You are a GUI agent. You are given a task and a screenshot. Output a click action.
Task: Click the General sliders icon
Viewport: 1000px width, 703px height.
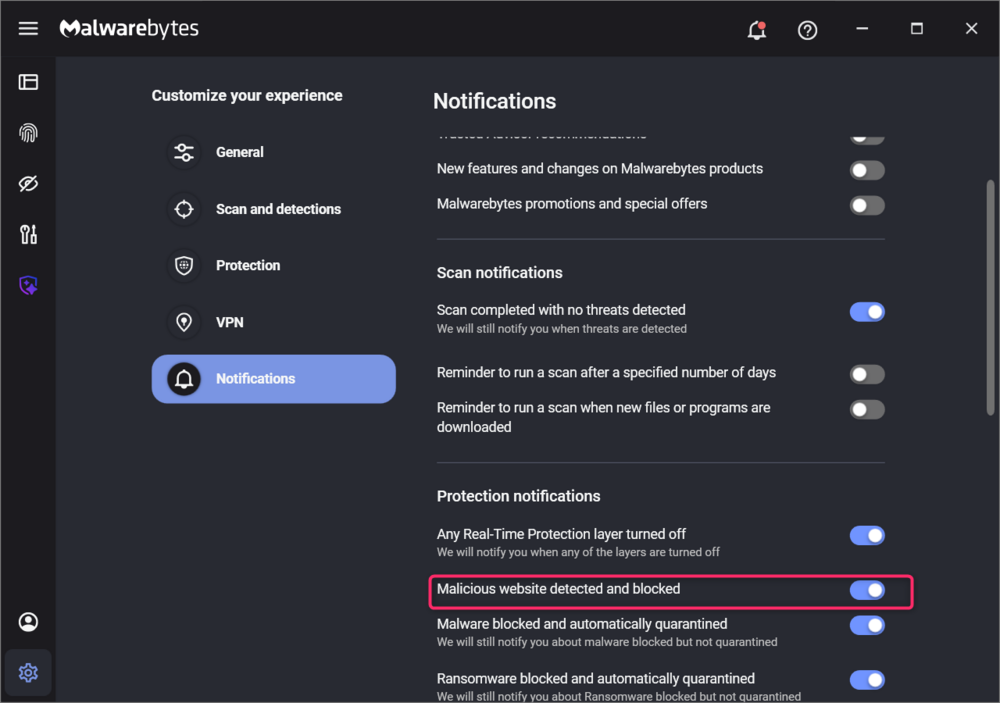point(184,152)
